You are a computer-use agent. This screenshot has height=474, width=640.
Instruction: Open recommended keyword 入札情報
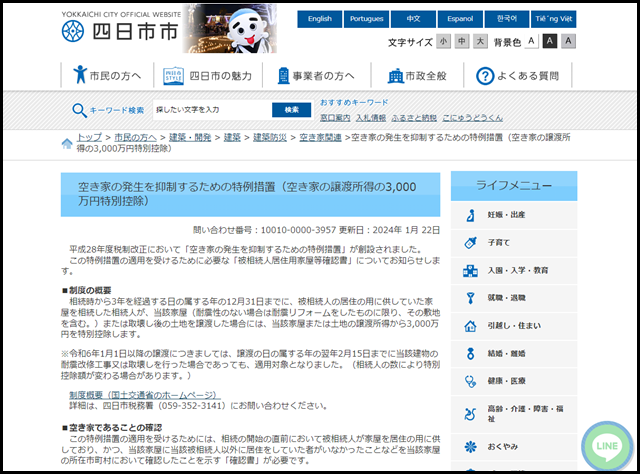[371, 118]
